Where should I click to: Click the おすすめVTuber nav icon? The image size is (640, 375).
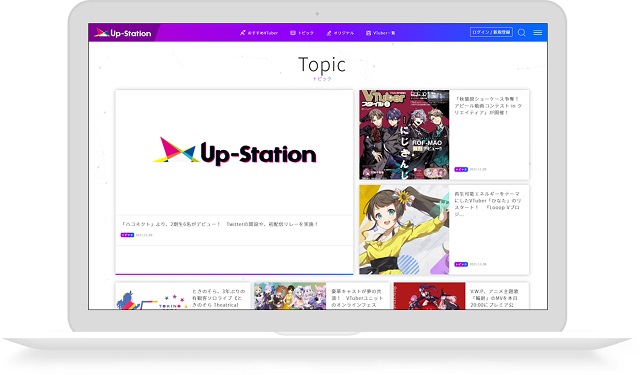(242, 33)
